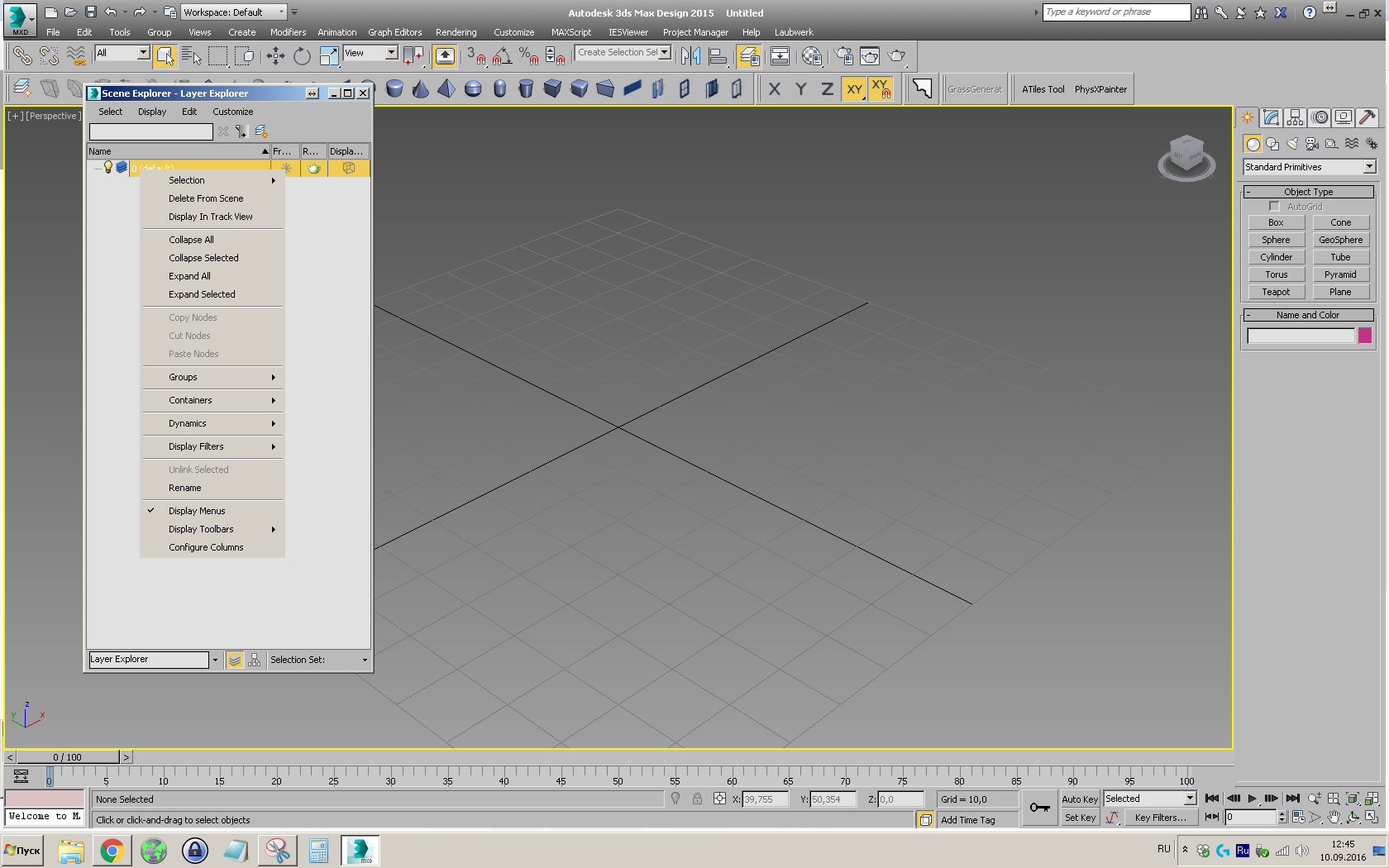This screenshot has height=868, width=1389.
Task: Open the Rendering menu
Action: (456, 32)
